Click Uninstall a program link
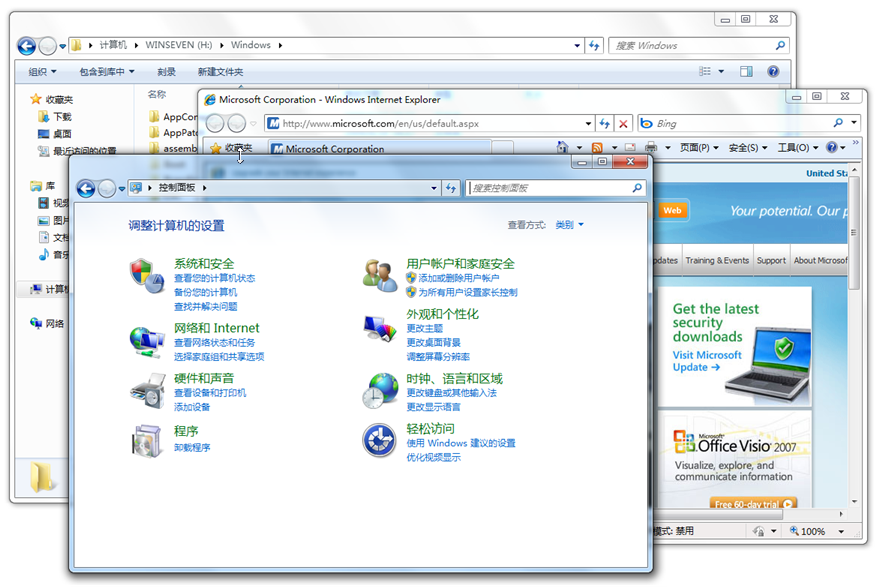The width and height of the screenshot is (882, 587). click(x=192, y=448)
